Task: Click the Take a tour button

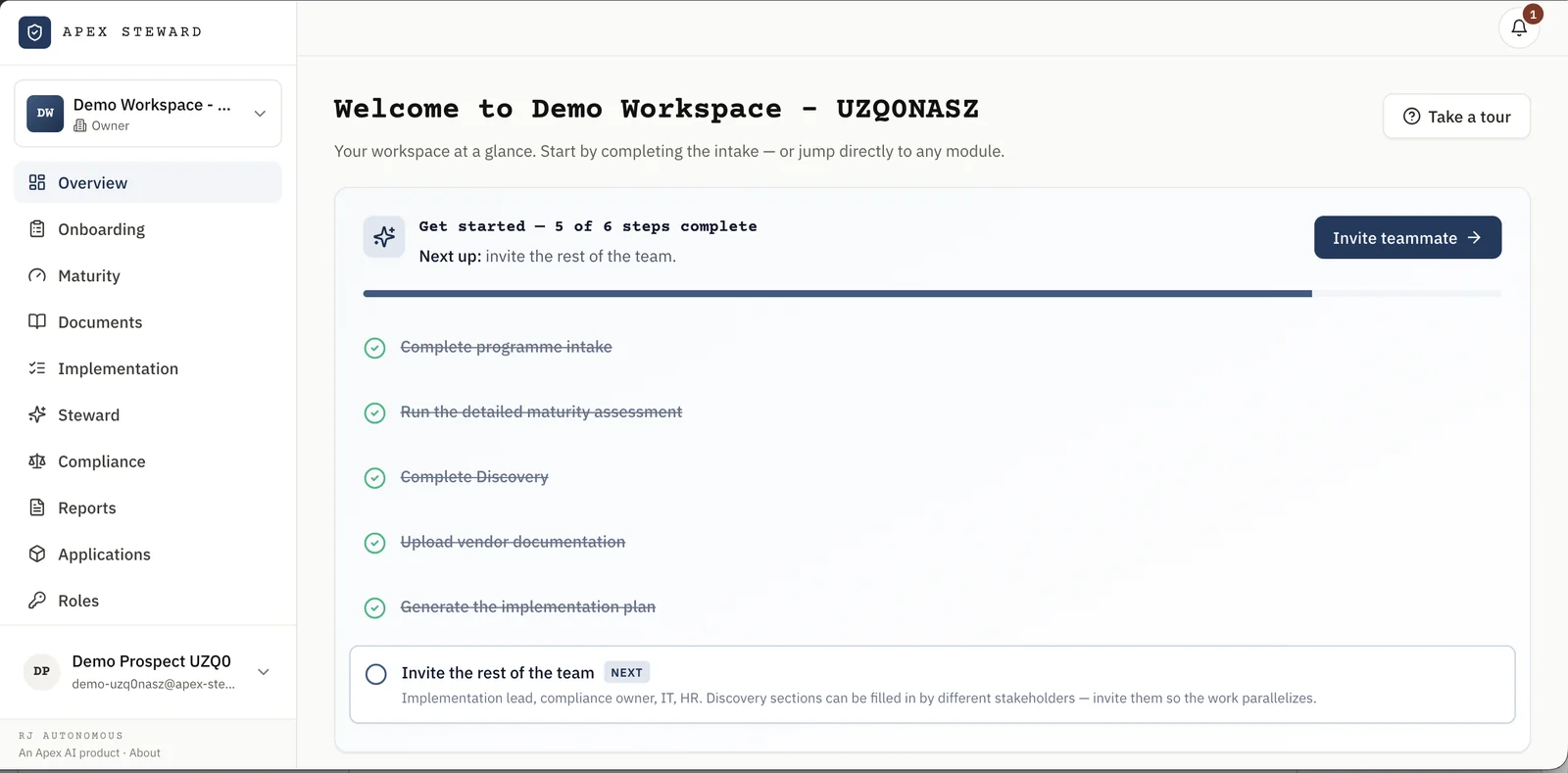Action: 1456,117
